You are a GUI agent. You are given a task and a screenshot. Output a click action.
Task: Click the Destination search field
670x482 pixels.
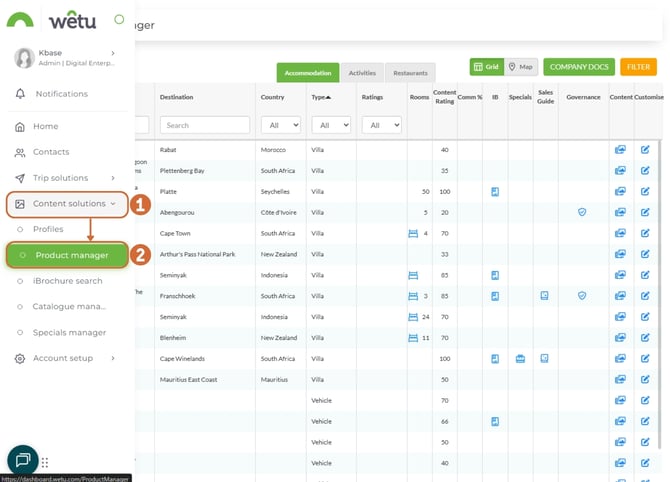pyautogui.click(x=205, y=125)
